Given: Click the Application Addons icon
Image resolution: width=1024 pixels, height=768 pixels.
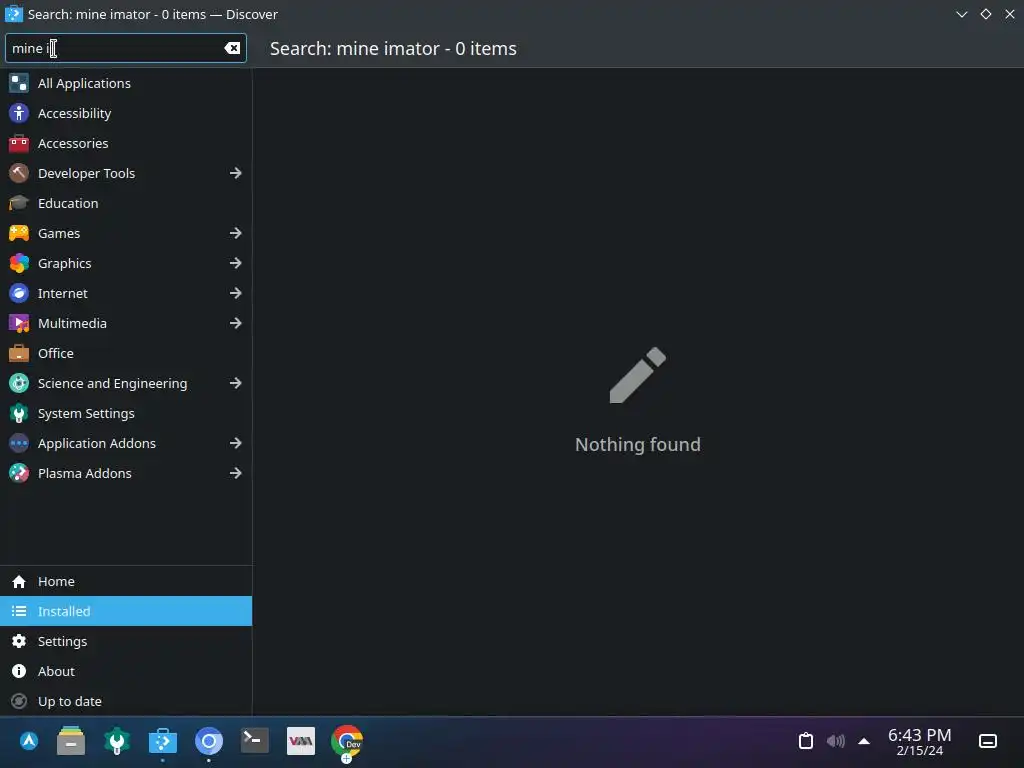Looking at the screenshot, I should coord(19,443).
